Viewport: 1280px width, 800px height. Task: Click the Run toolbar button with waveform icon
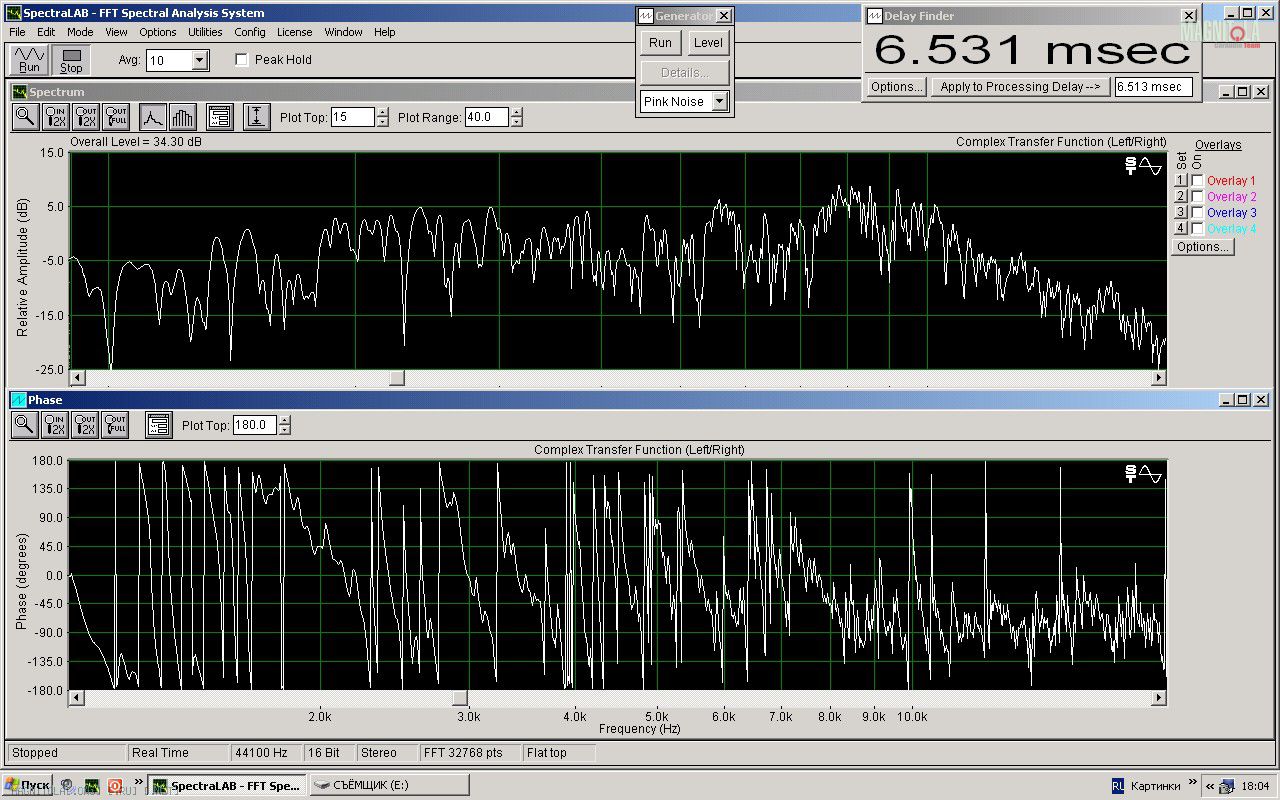[29, 60]
